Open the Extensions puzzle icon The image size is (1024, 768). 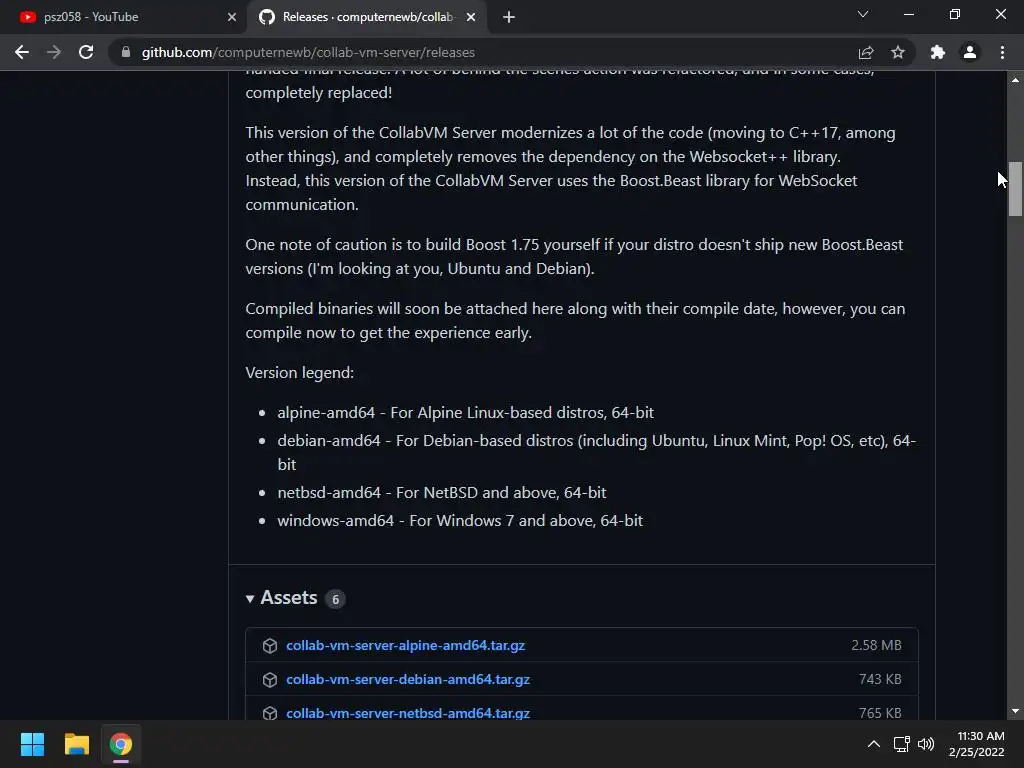point(938,52)
